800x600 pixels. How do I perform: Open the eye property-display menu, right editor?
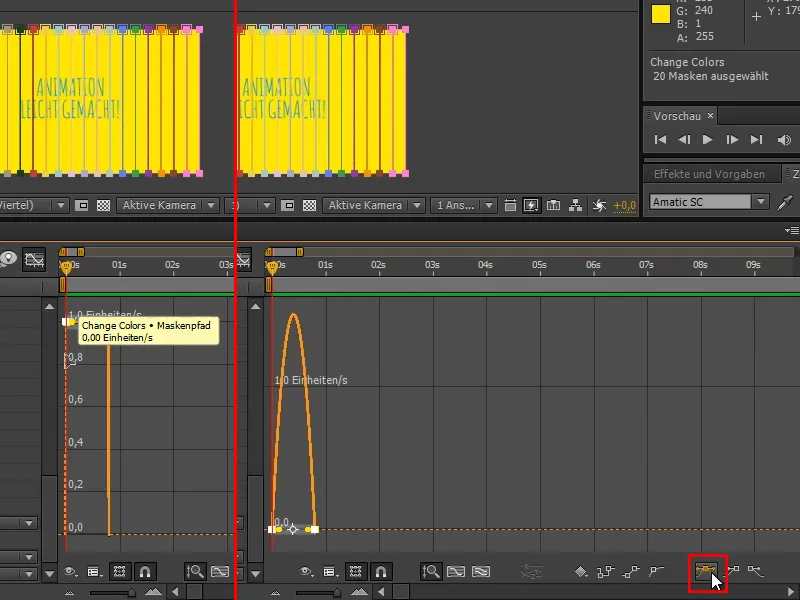(306, 572)
